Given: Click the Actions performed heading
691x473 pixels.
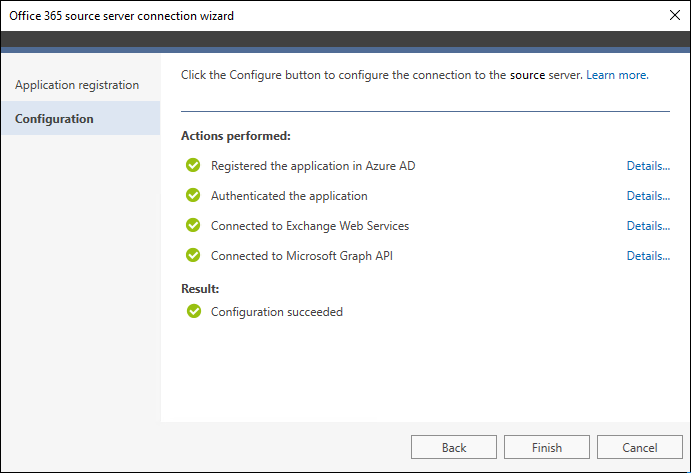Looking at the screenshot, I should pos(236,136).
